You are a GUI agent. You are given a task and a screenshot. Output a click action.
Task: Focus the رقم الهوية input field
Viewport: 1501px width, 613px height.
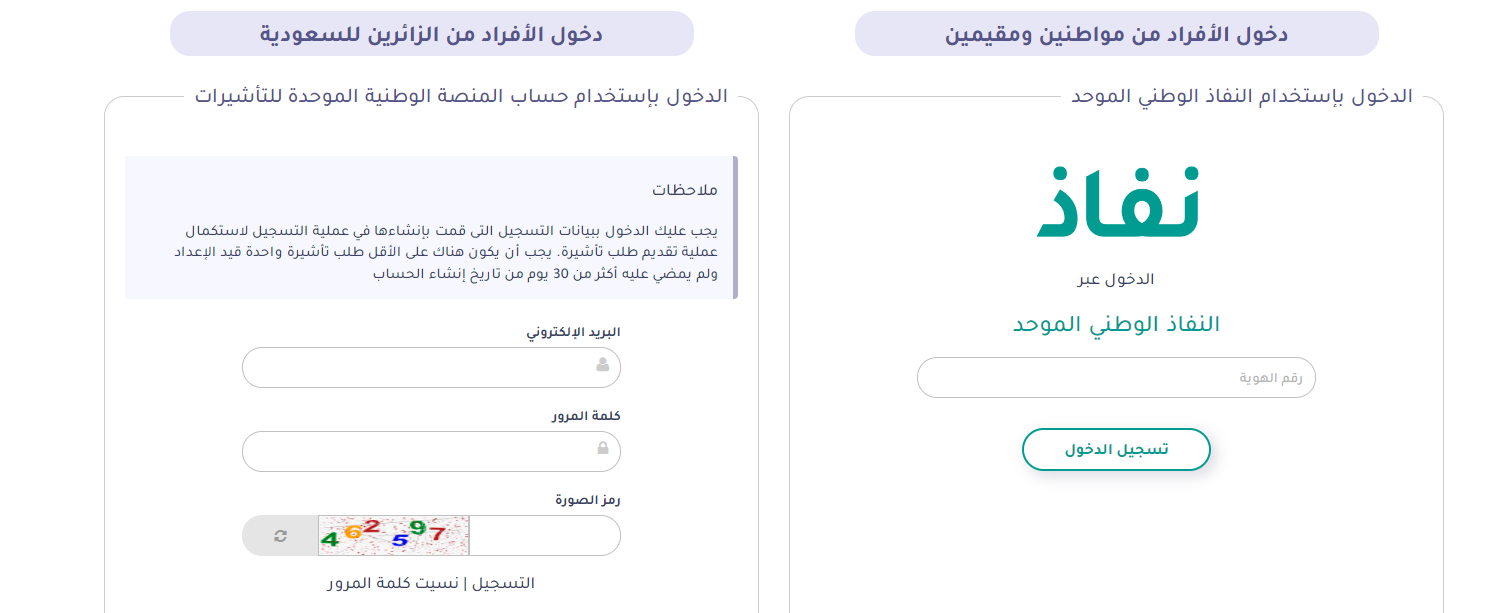tap(1116, 378)
